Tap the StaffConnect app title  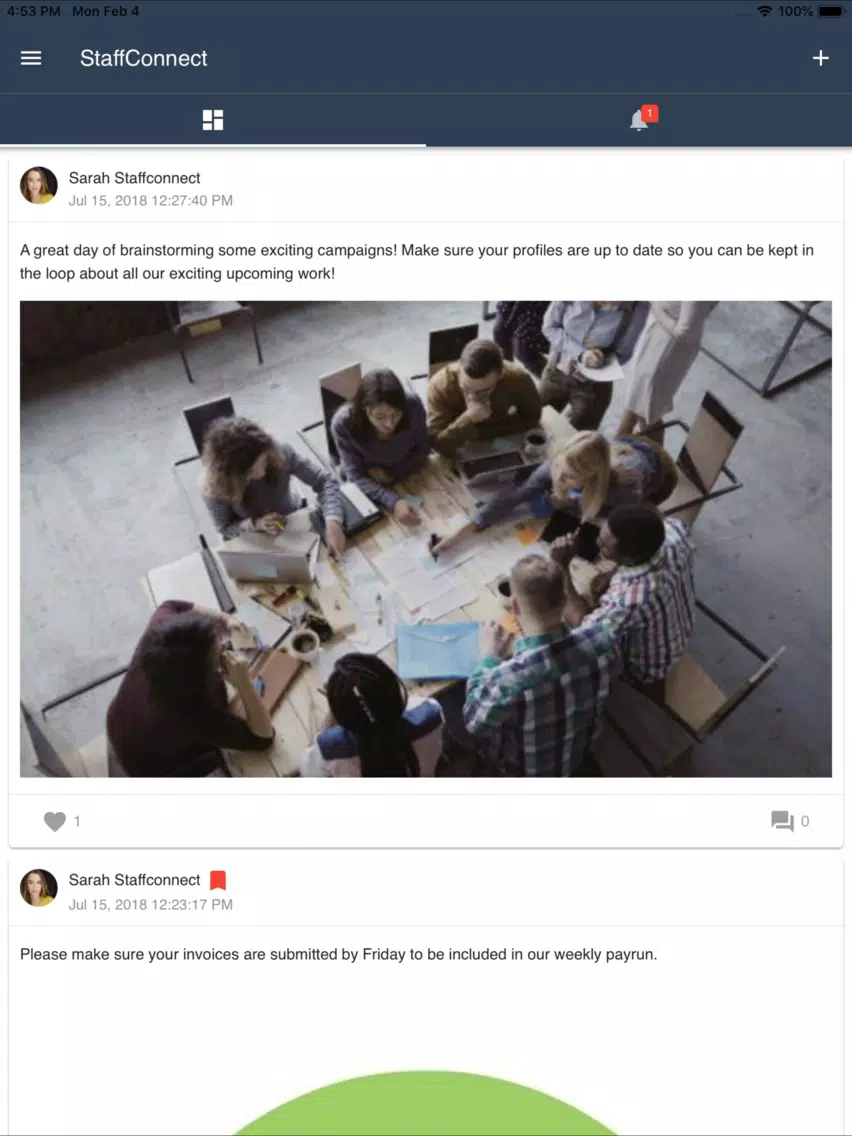click(x=143, y=58)
